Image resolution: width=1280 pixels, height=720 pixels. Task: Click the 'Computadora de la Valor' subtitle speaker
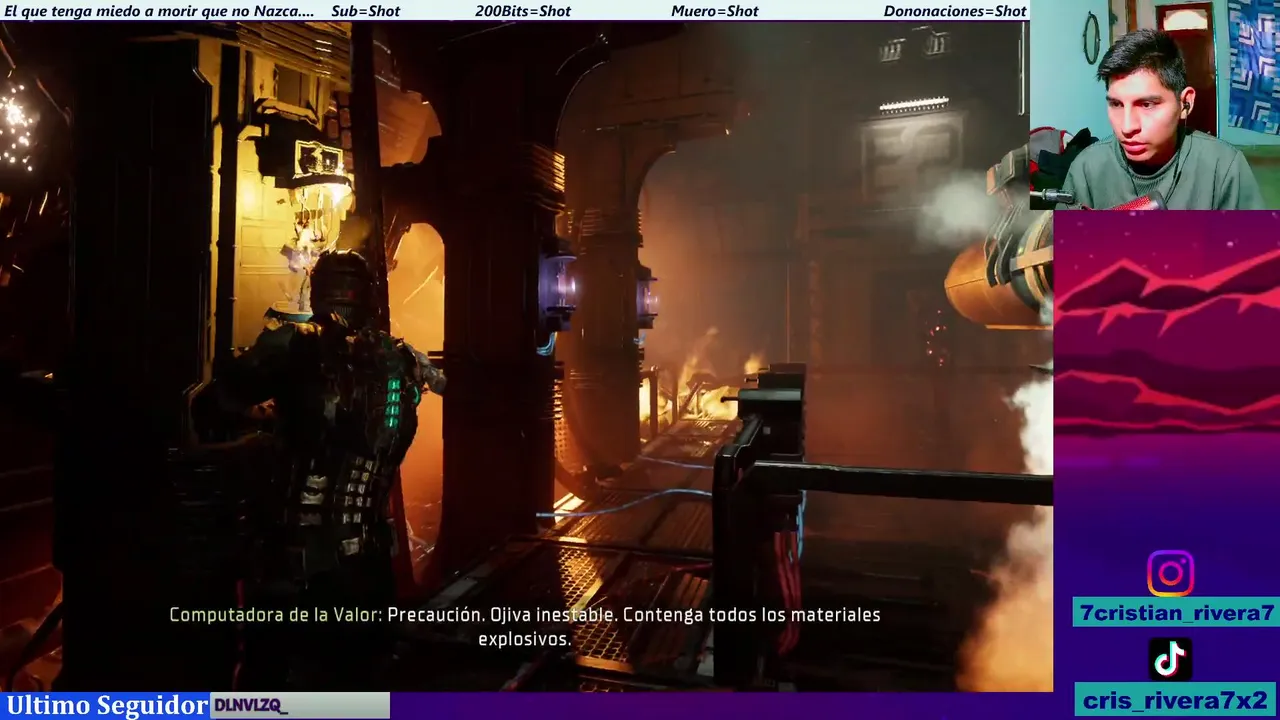tap(276, 615)
